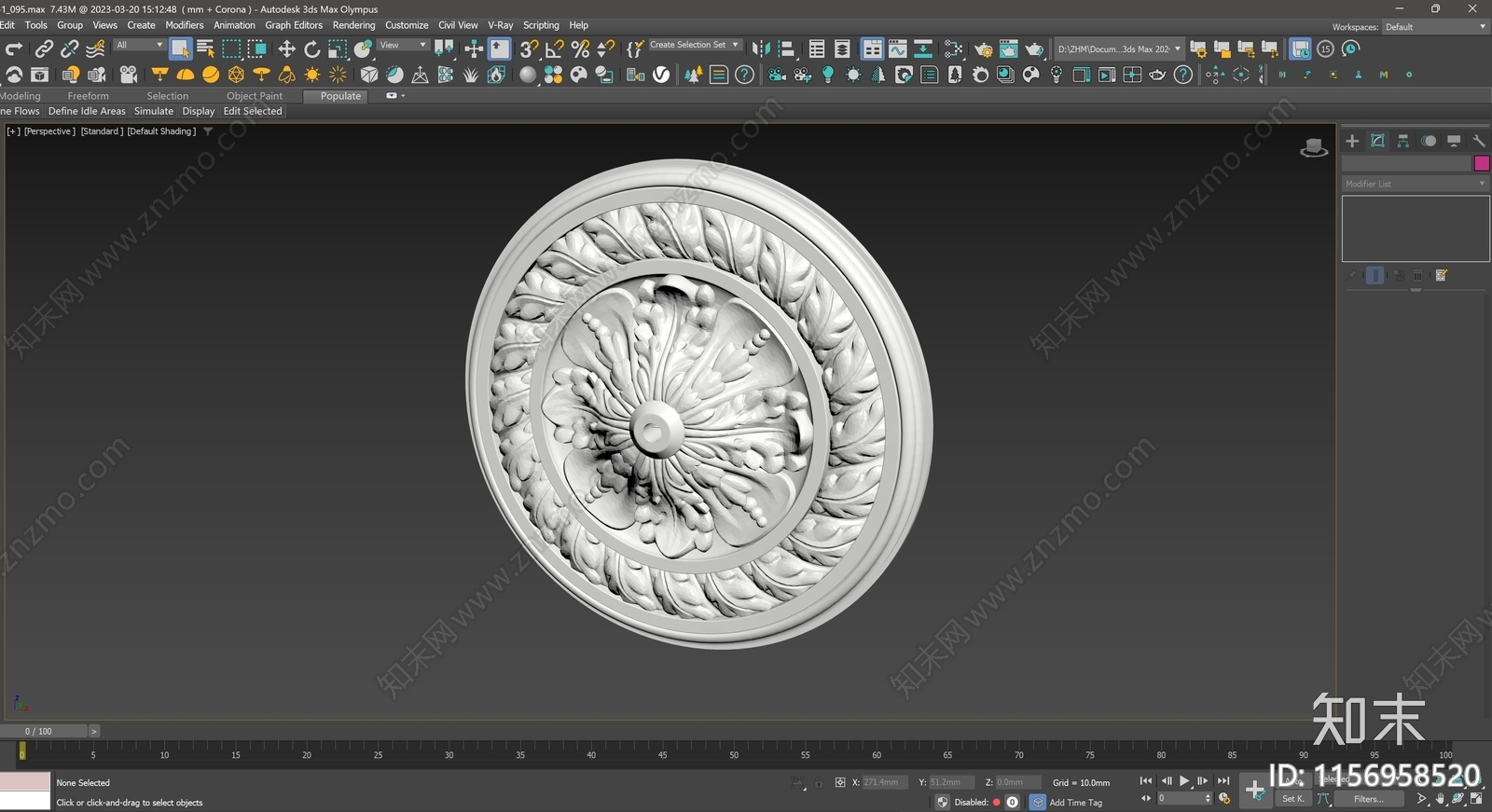Open the V-Ray menu
Image resolution: width=1492 pixels, height=812 pixels.
pyautogui.click(x=500, y=25)
